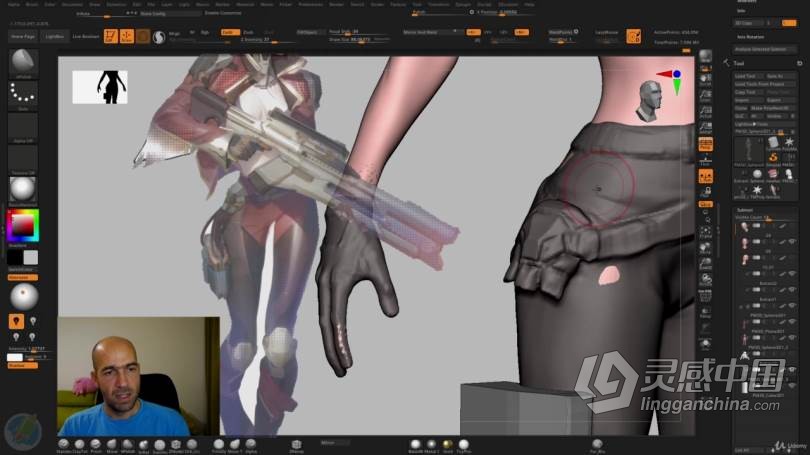Toggle the Sculptris Pro round icon
This screenshot has height=455, width=810.
pos(159,37)
